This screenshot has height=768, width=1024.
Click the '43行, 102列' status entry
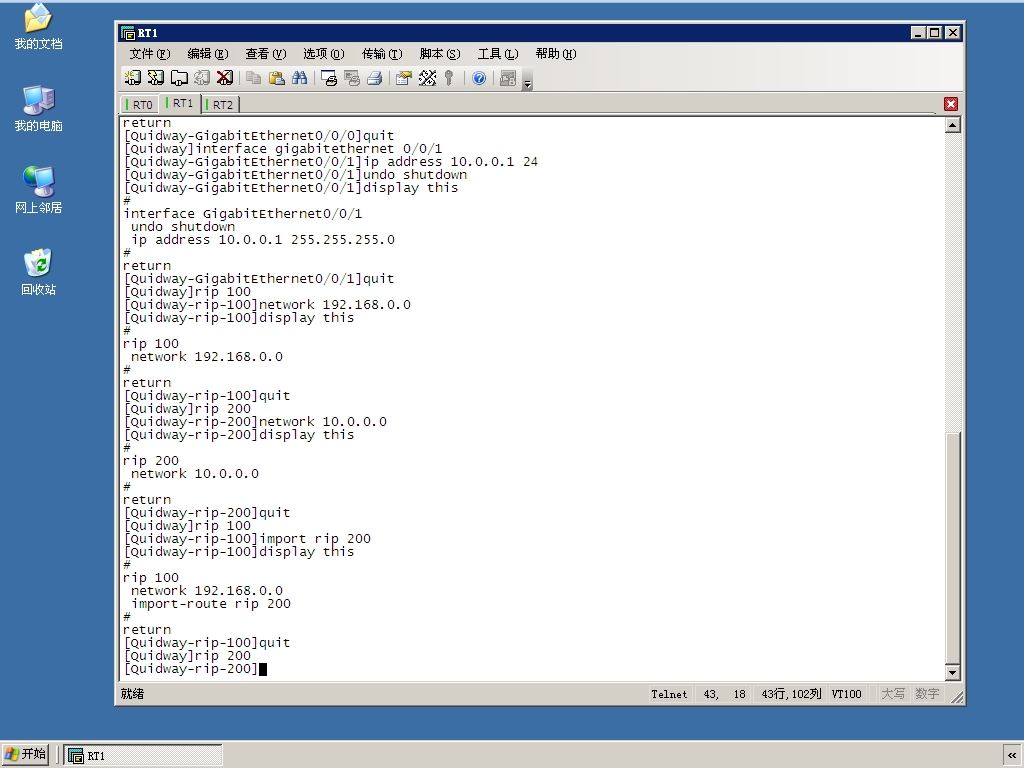(791, 694)
